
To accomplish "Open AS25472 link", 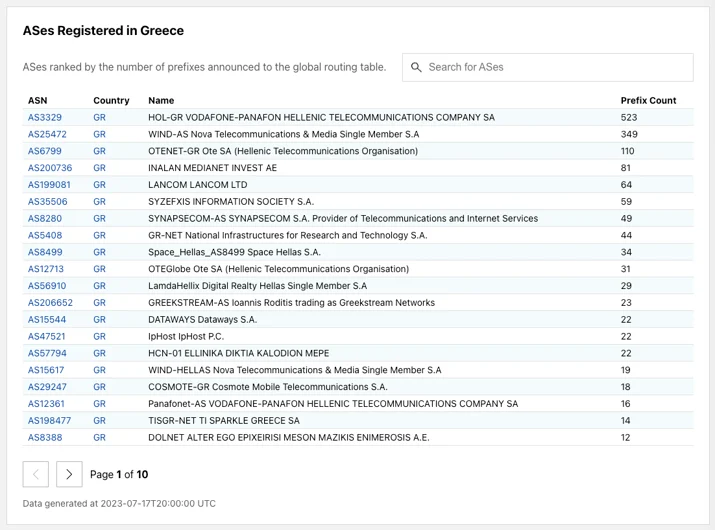I will pos(47,135).
